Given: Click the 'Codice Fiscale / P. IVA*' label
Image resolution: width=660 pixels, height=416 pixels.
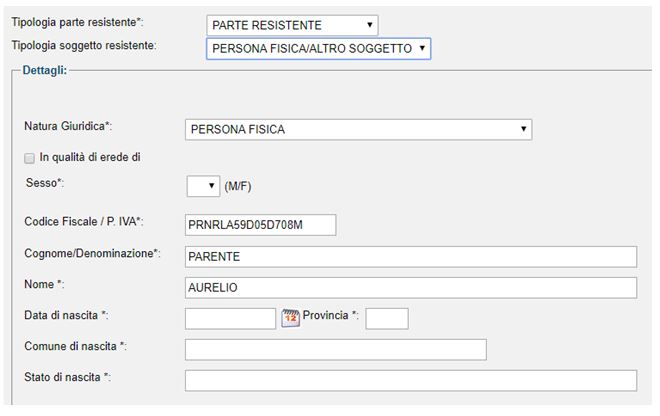Looking at the screenshot, I should [x=84, y=222].
